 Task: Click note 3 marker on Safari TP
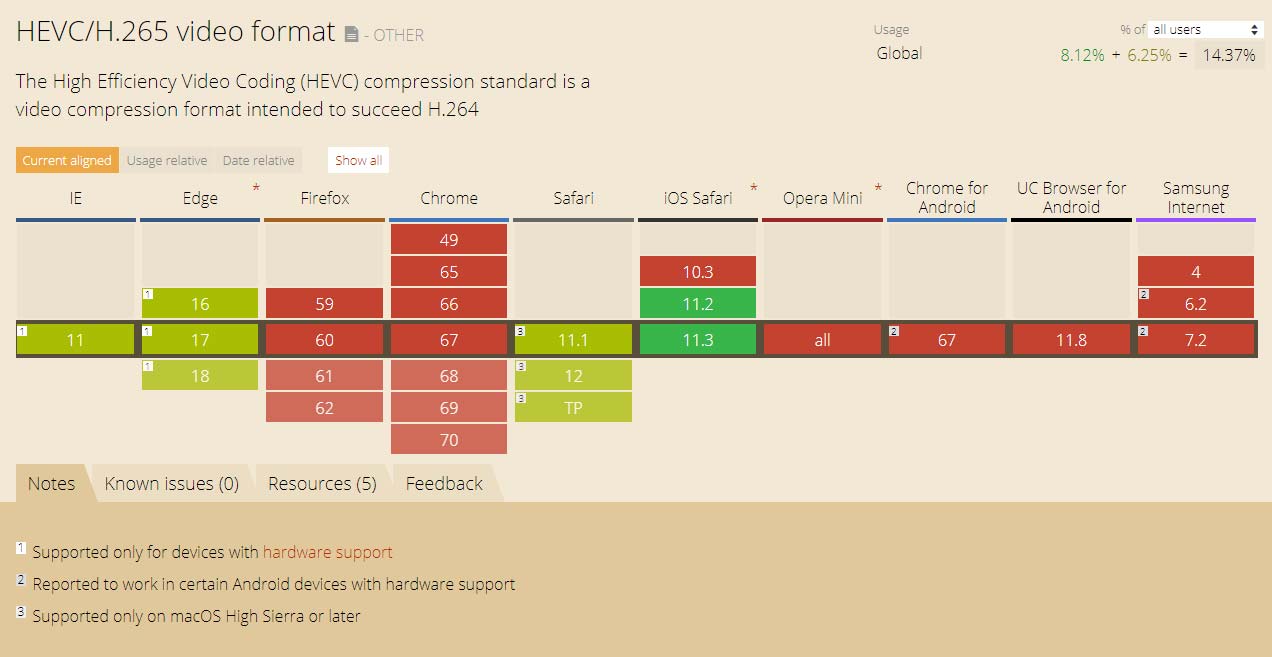click(520, 398)
